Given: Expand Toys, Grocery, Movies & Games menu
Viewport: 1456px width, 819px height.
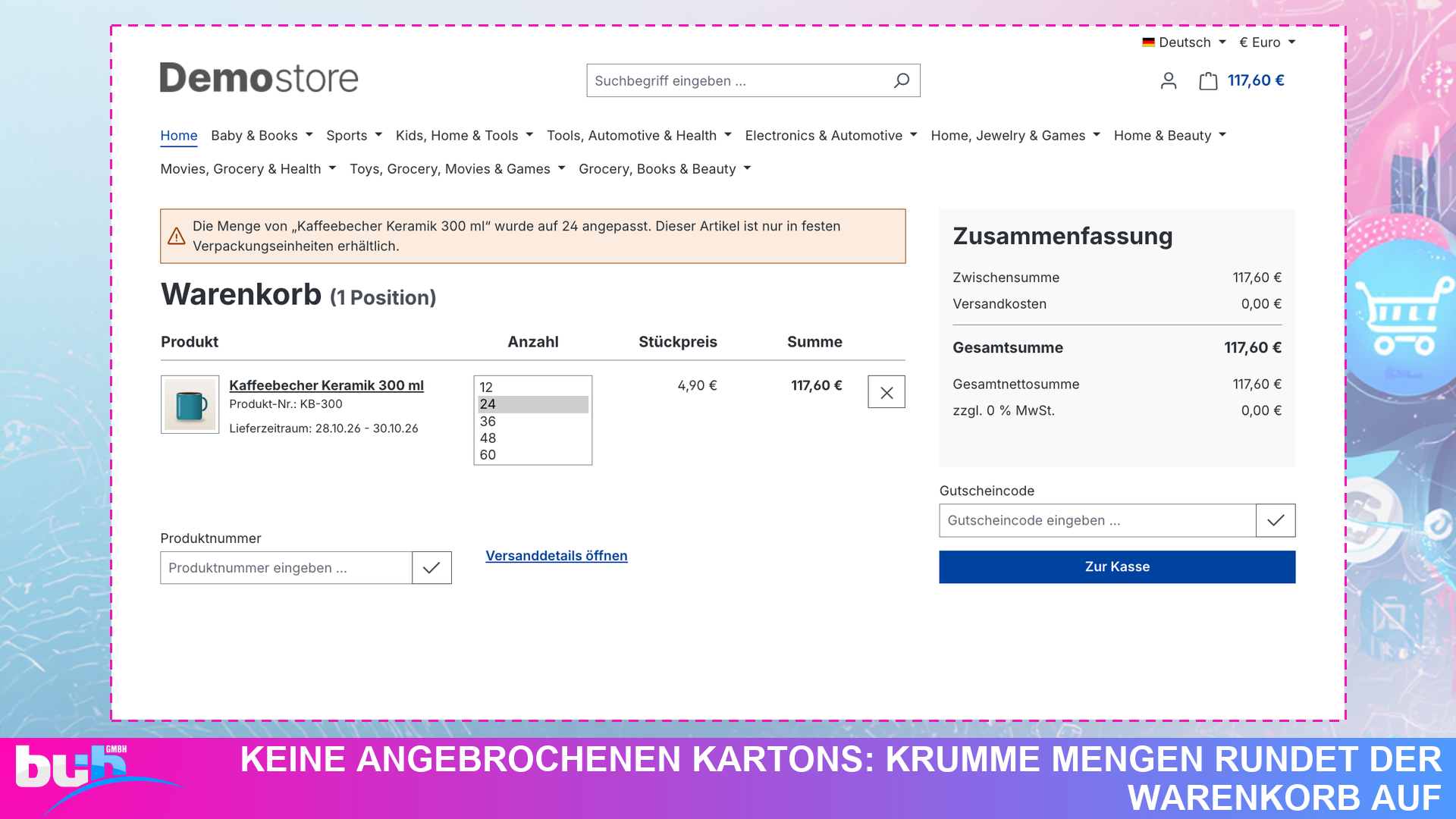Looking at the screenshot, I should point(457,169).
